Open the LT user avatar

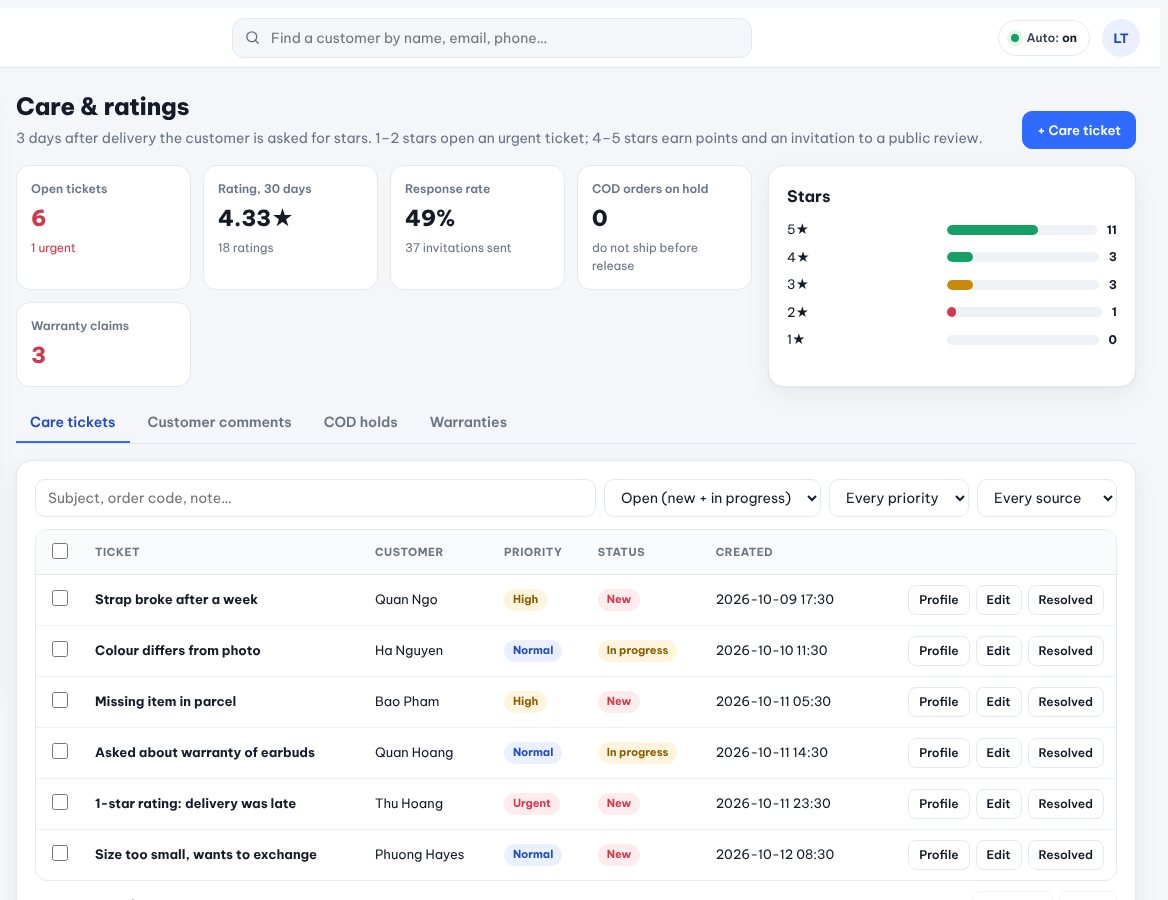[1120, 38]
